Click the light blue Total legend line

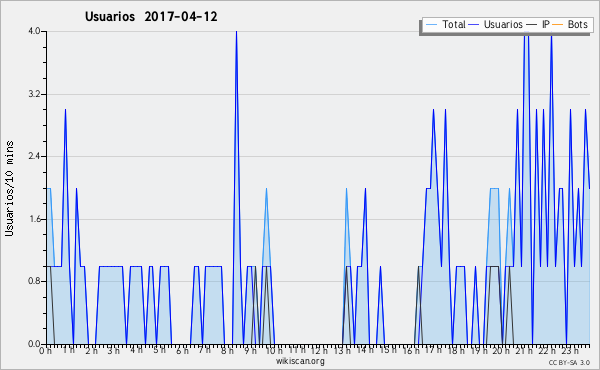click(431, 25)
